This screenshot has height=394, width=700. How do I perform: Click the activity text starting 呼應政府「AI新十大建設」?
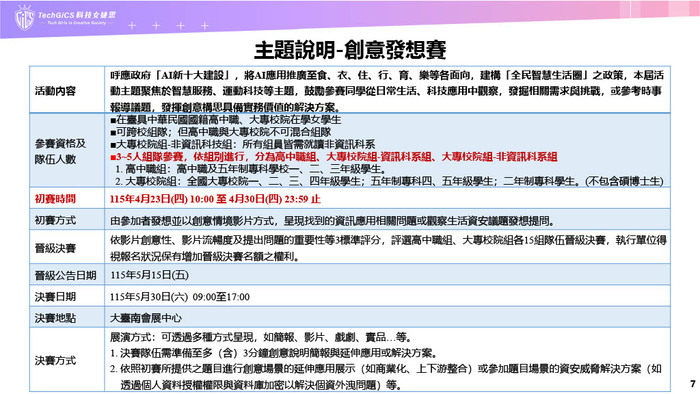tap(387, 91)
